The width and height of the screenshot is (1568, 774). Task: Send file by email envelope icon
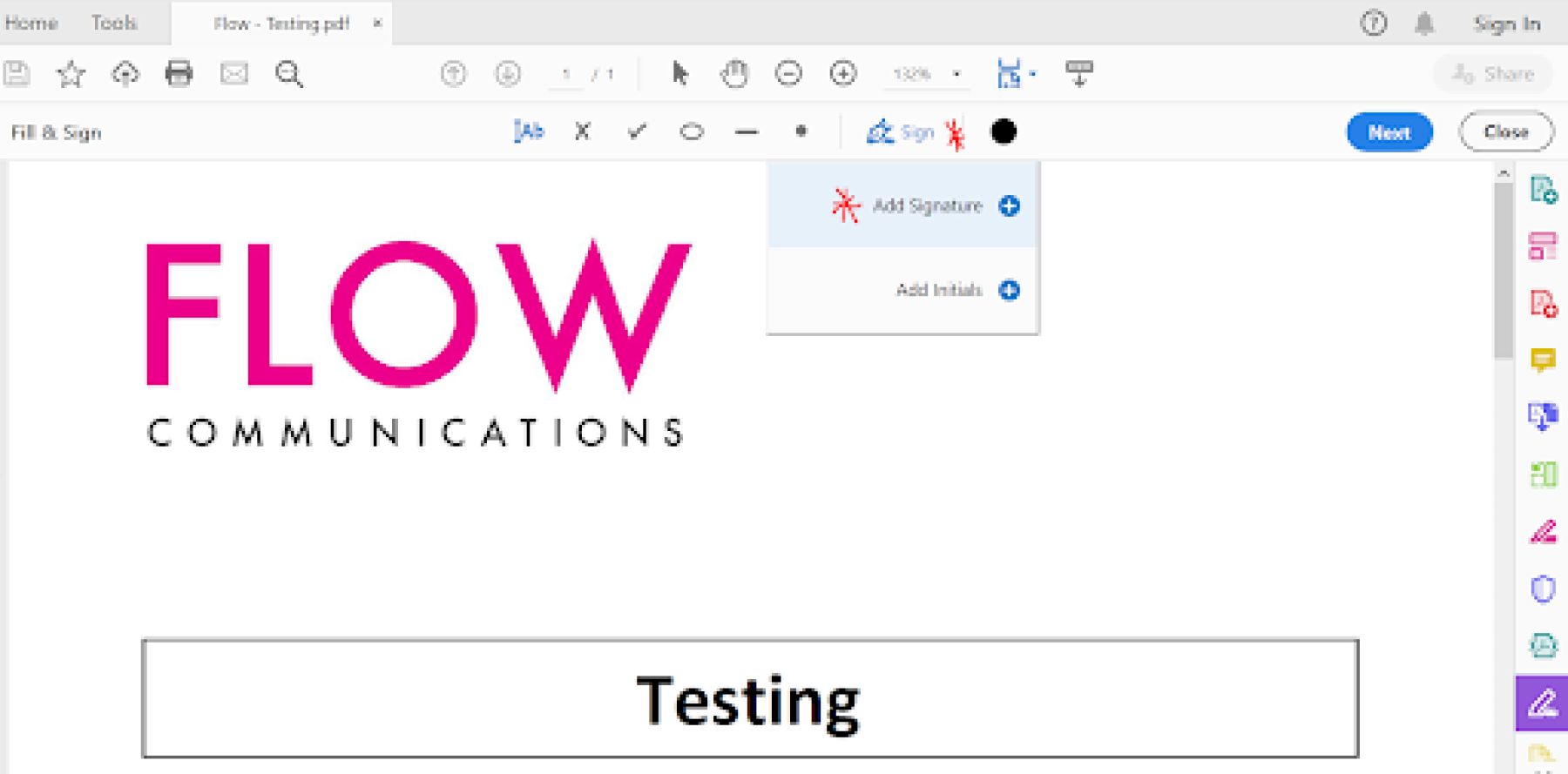(x=233, y=74)
